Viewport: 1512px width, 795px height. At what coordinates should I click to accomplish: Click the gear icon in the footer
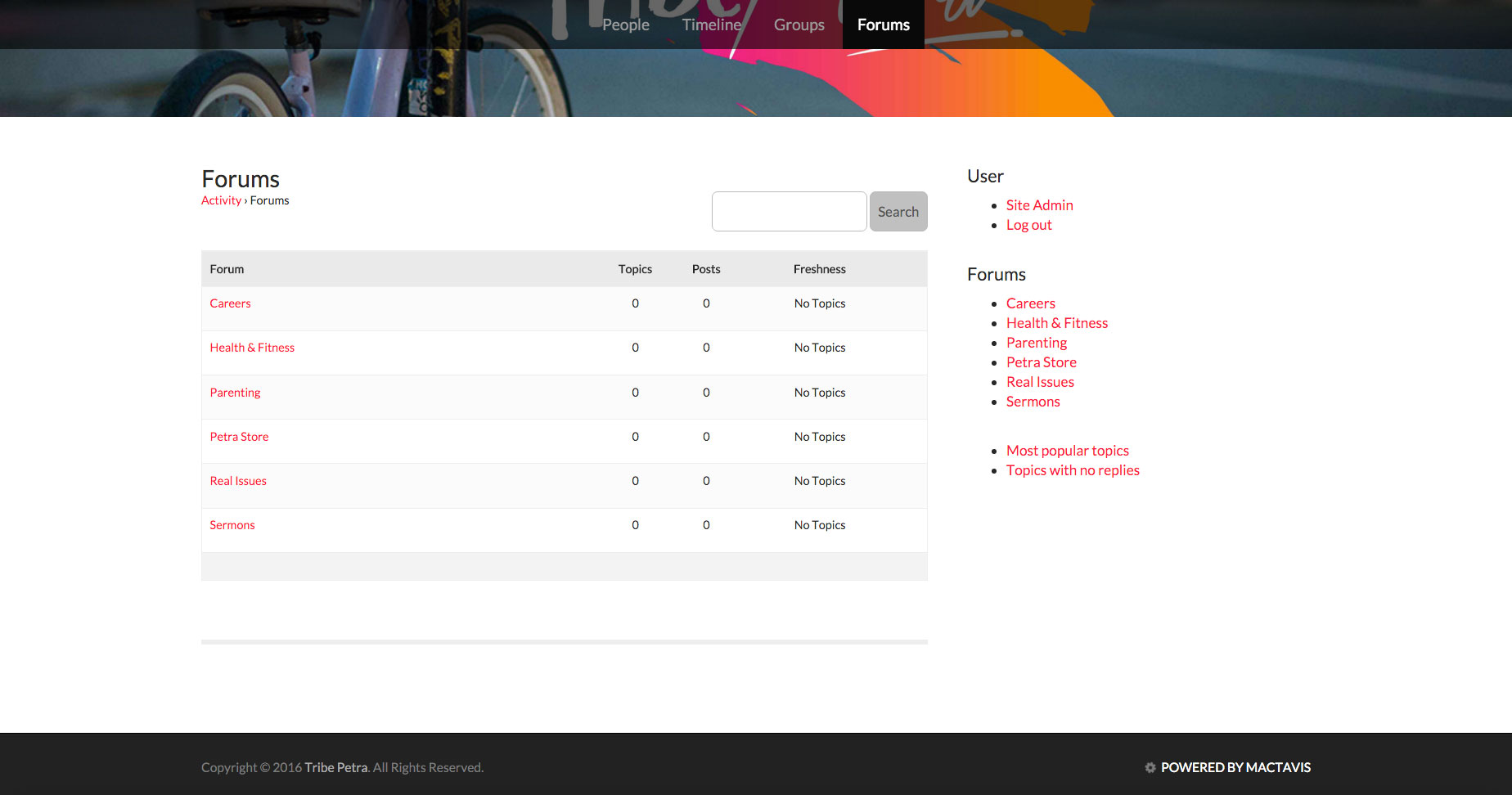(1150, 767)
